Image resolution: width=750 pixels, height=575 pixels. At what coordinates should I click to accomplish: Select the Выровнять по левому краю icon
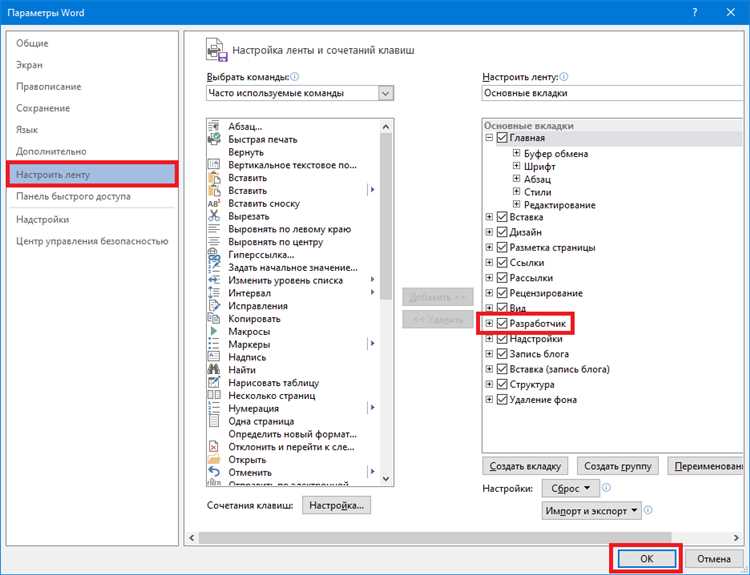click(x=214, y=229)
